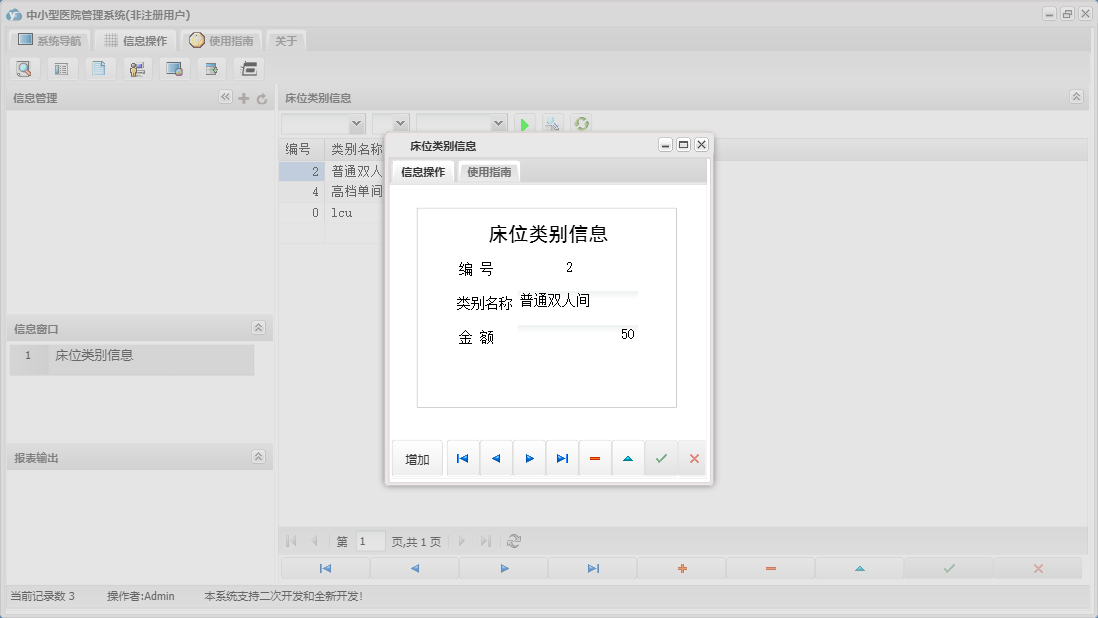This screenshot has height=618, width=1098.
Task: Click the document page toolbar icon
Action: click(100, 68)
